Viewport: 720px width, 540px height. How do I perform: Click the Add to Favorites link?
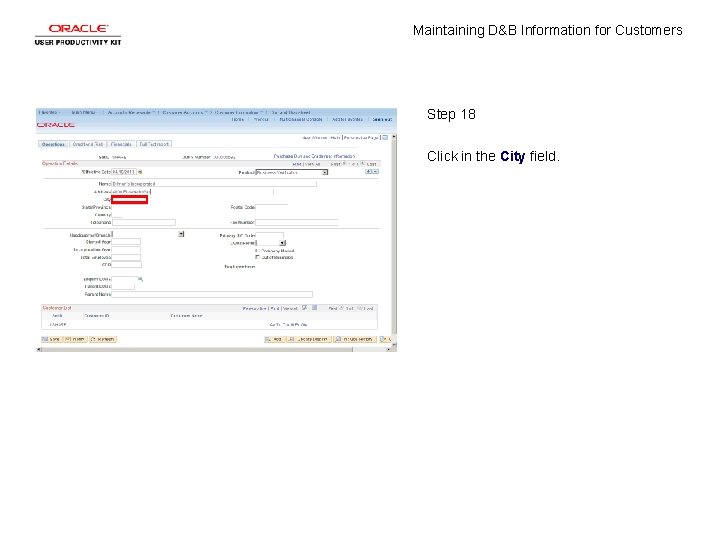348,119
